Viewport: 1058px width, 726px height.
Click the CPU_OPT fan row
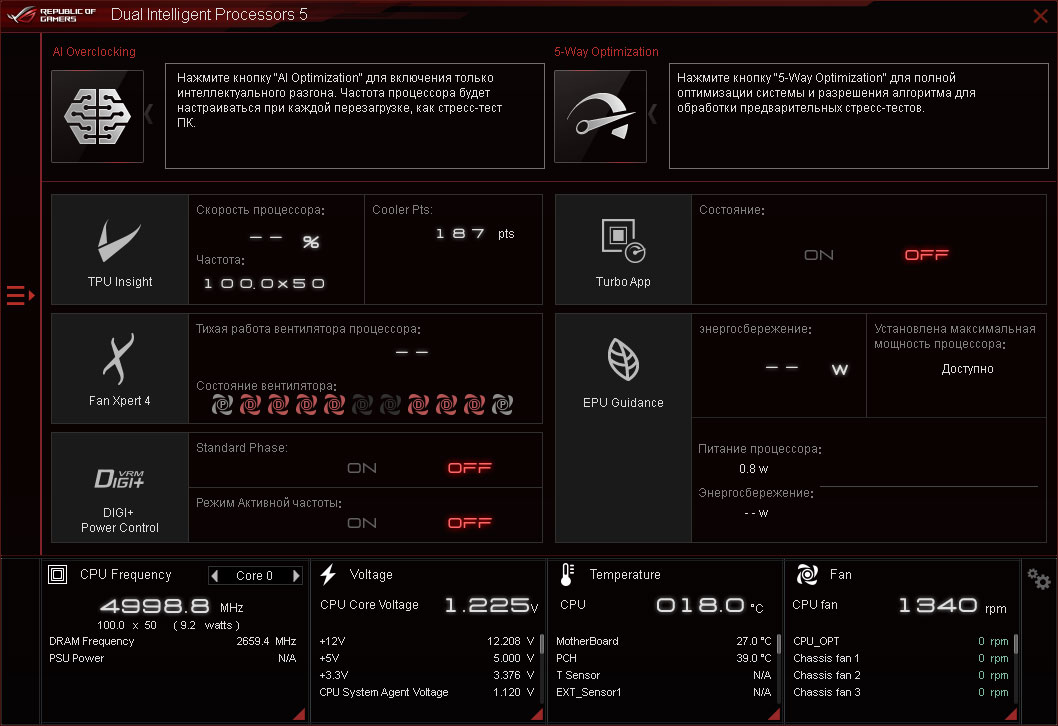pos(900,641)
